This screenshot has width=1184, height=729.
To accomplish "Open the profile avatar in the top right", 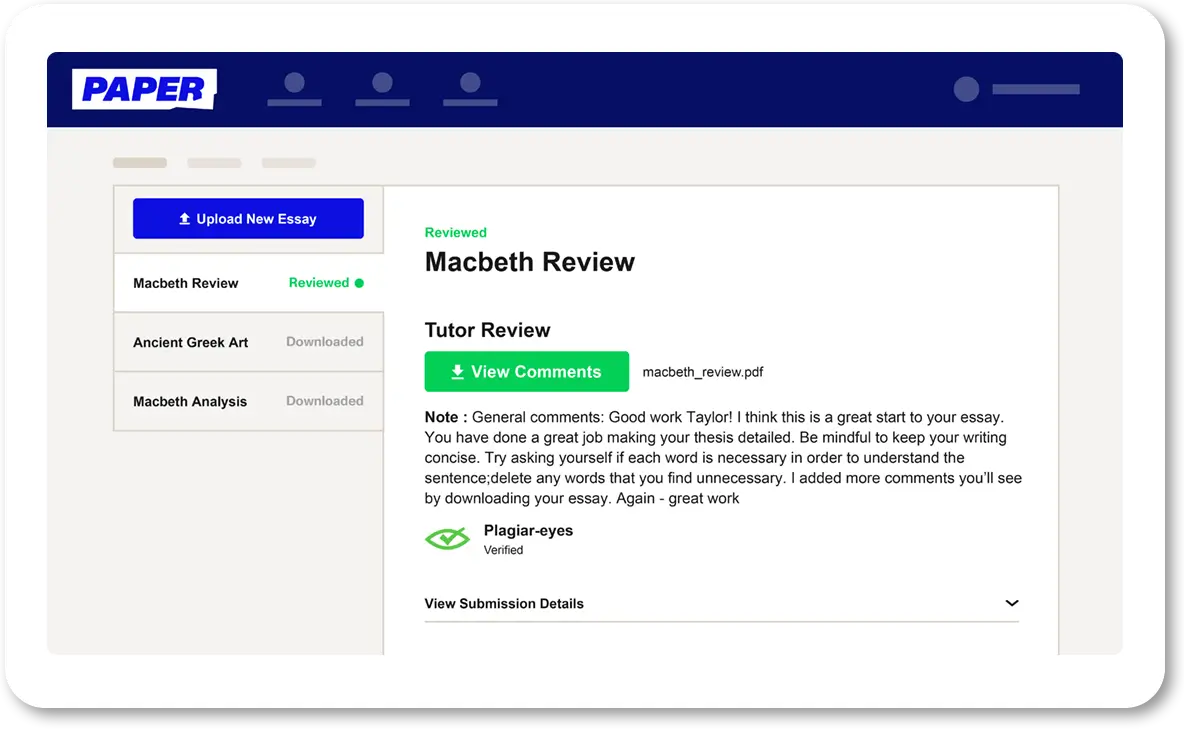I will coord(966,89).
